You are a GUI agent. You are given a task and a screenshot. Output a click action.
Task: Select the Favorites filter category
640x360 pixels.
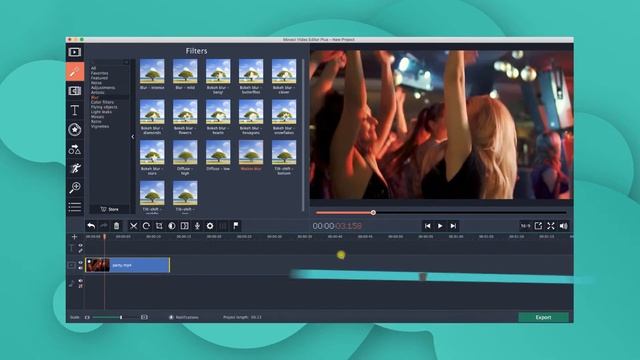[x=100, y=73]
